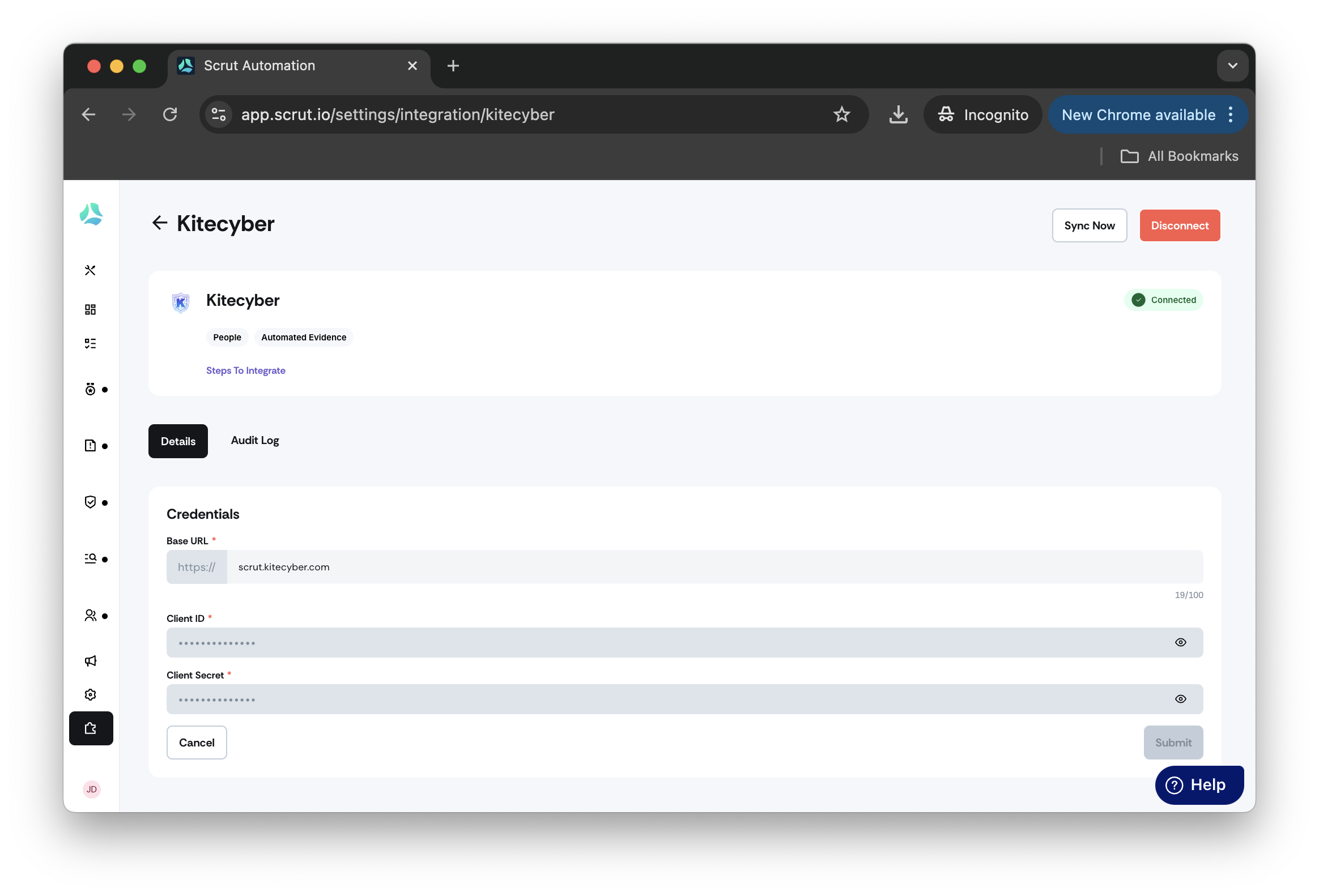
Task: Click the Sync Now button
Action: point(1090,226)
